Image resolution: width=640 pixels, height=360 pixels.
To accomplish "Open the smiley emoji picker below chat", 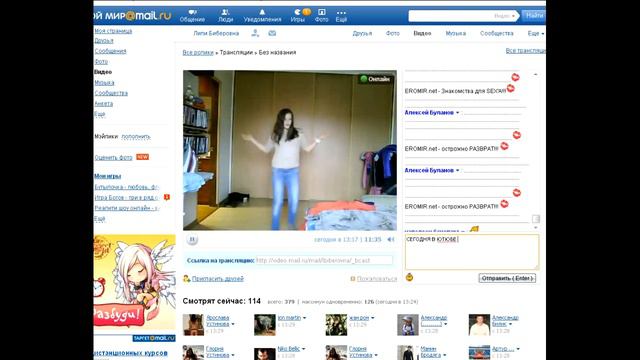I will coord(409,278).
